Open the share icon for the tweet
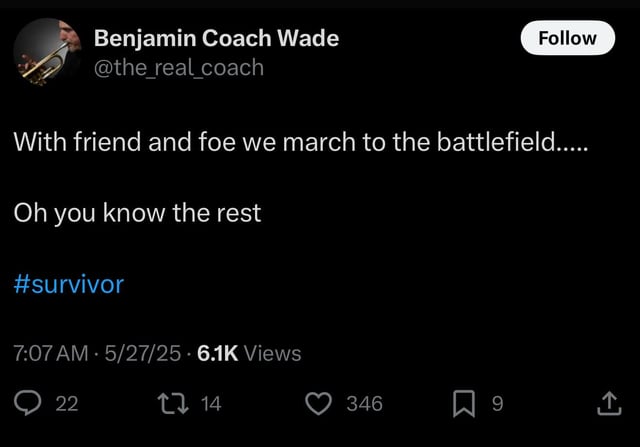 pos(609,403)
